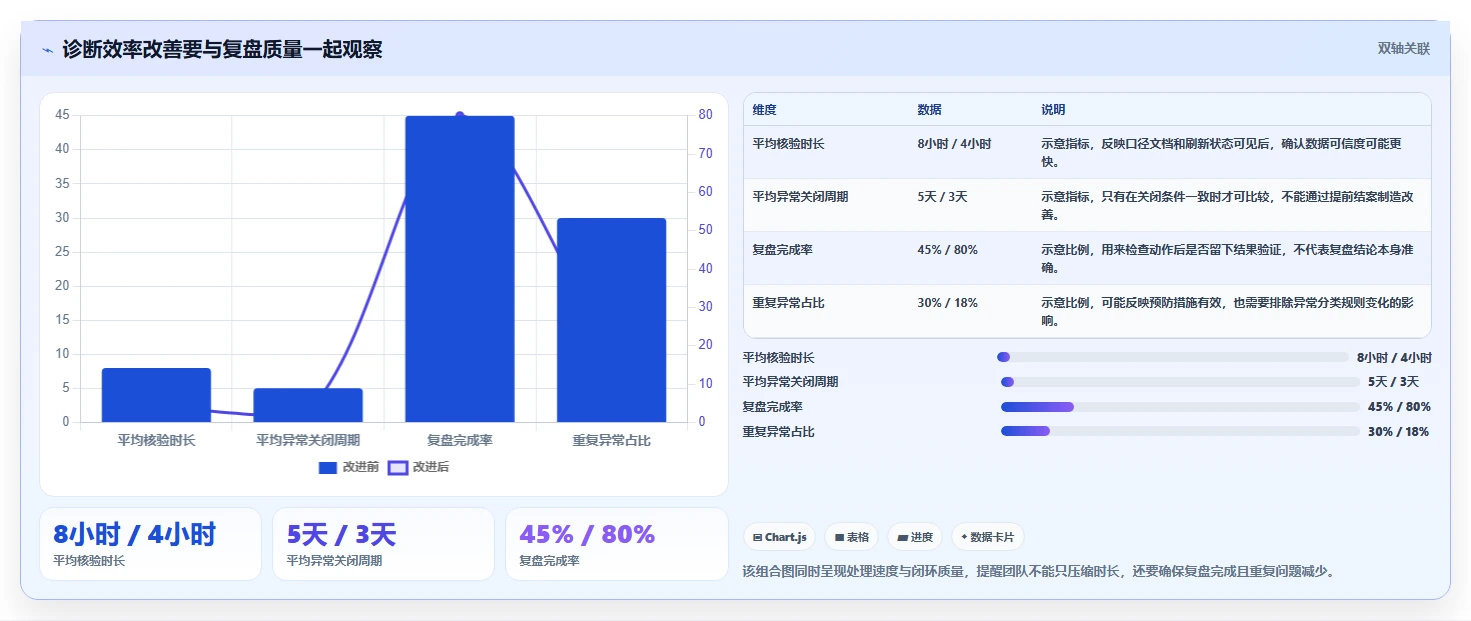Select the 数据卡片 tag chip
This screenshot has width=1471, height=621.
[x=987, y=537]
